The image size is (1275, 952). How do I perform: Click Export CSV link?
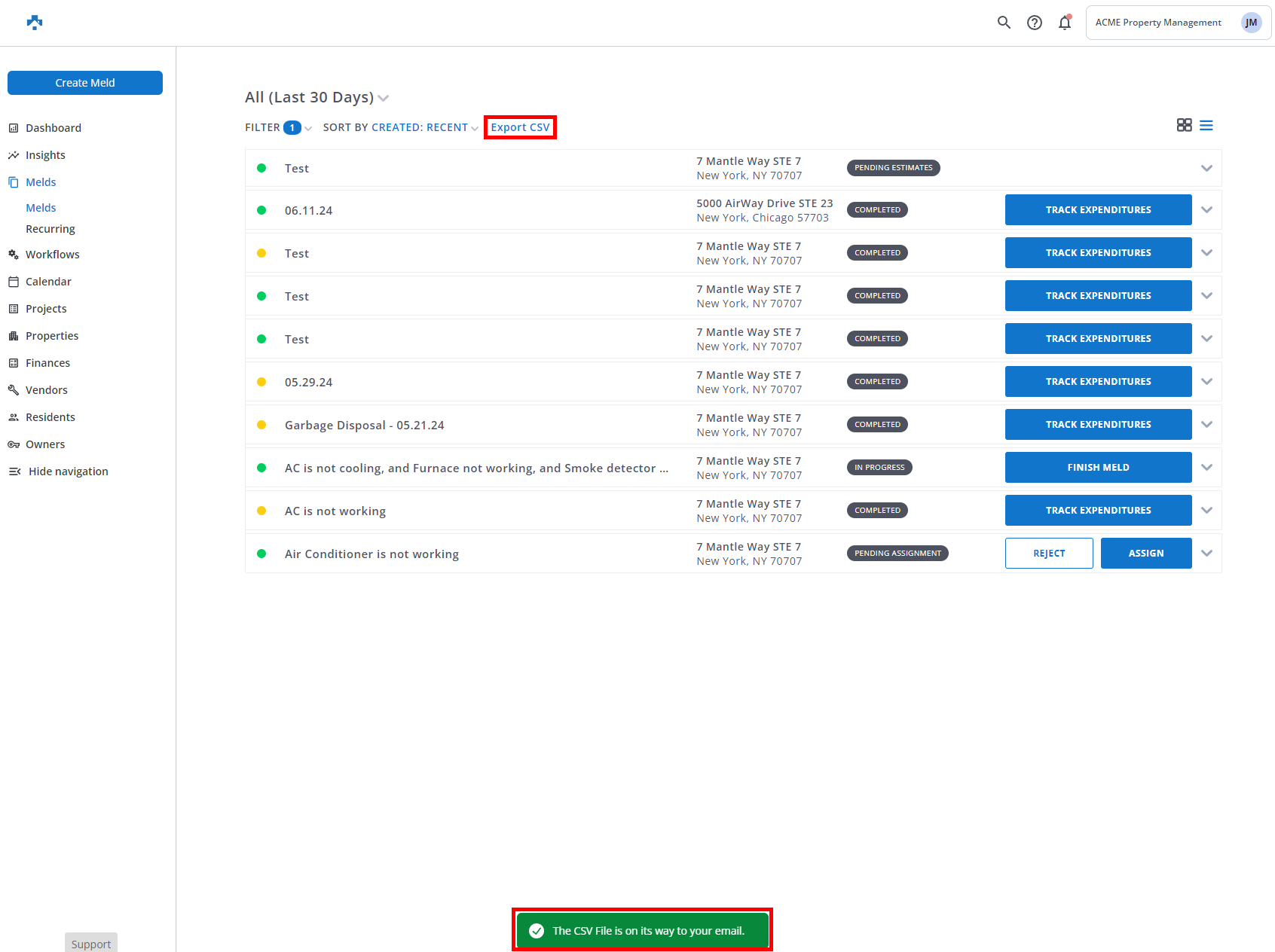click(x=520, y=127)
